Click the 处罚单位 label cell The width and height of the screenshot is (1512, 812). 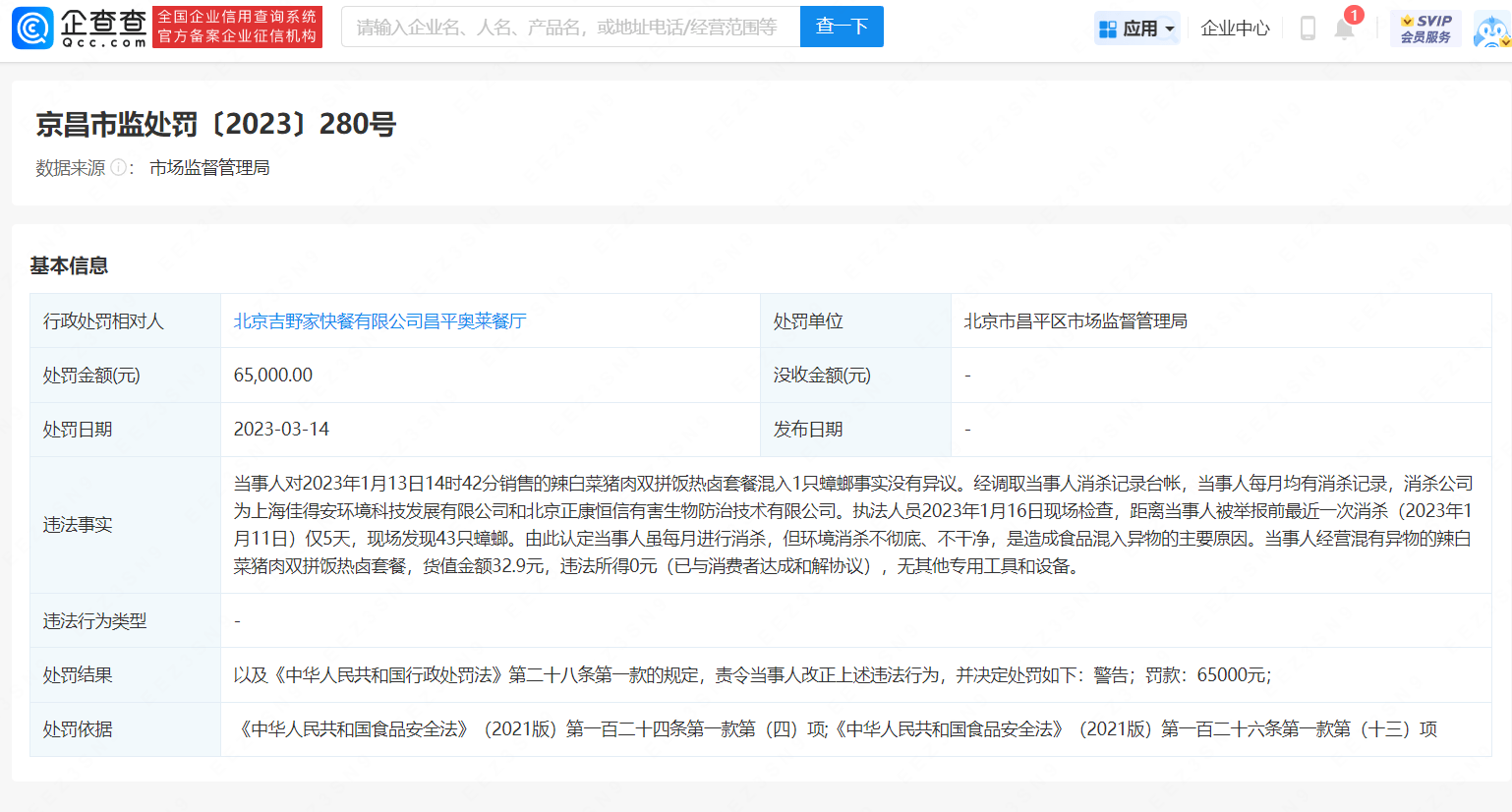click(x=855, y=321)
